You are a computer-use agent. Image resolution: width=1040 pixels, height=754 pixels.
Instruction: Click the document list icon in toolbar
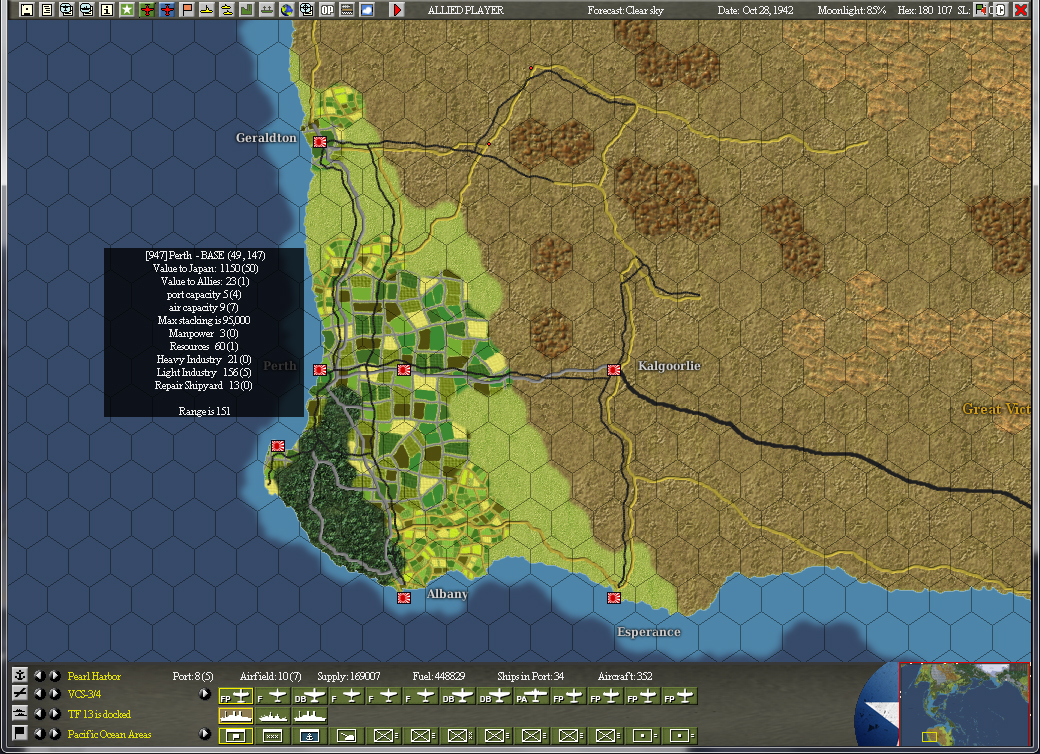(x=46, y=10)
